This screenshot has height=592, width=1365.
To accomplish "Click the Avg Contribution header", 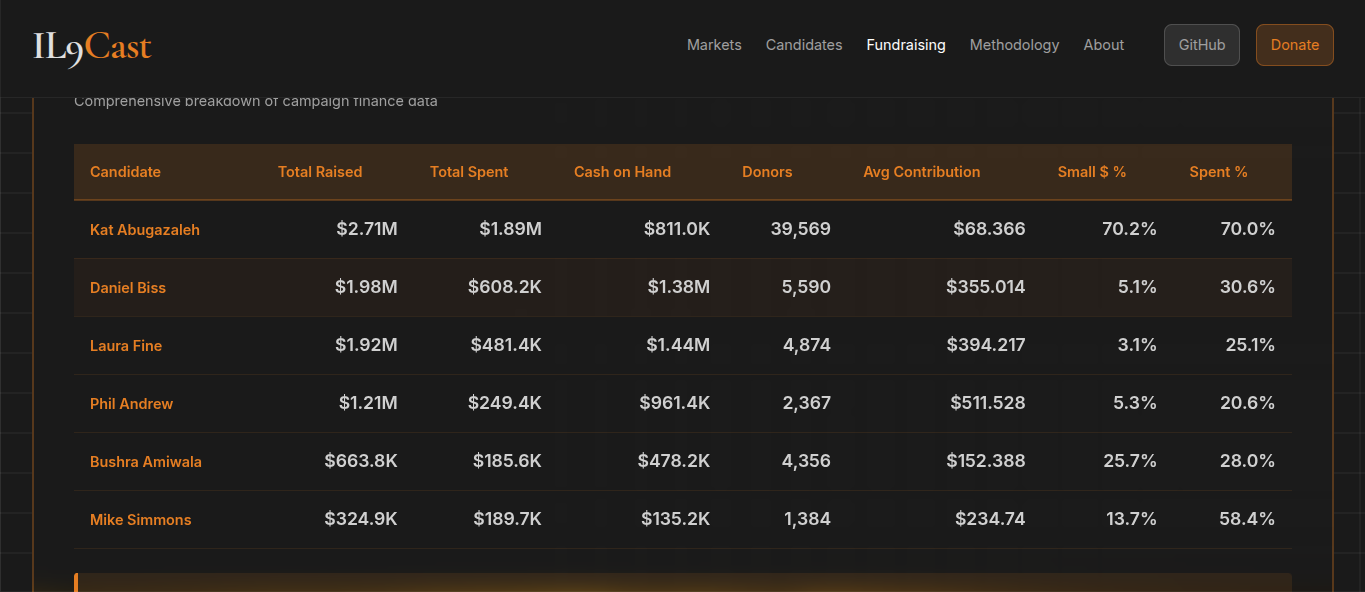I will (x=921, y=172).
